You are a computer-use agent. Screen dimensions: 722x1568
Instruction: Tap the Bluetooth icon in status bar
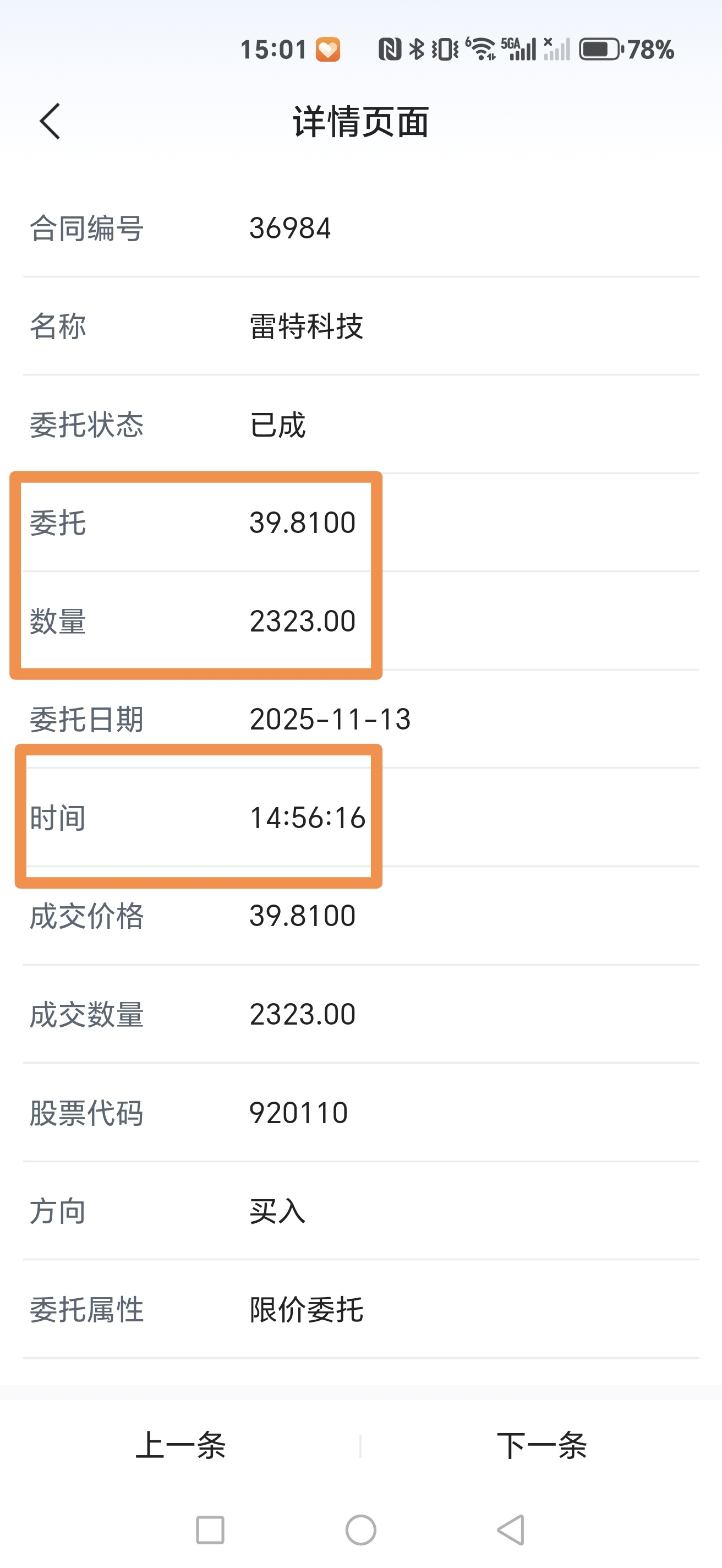(x=417, y=50)
